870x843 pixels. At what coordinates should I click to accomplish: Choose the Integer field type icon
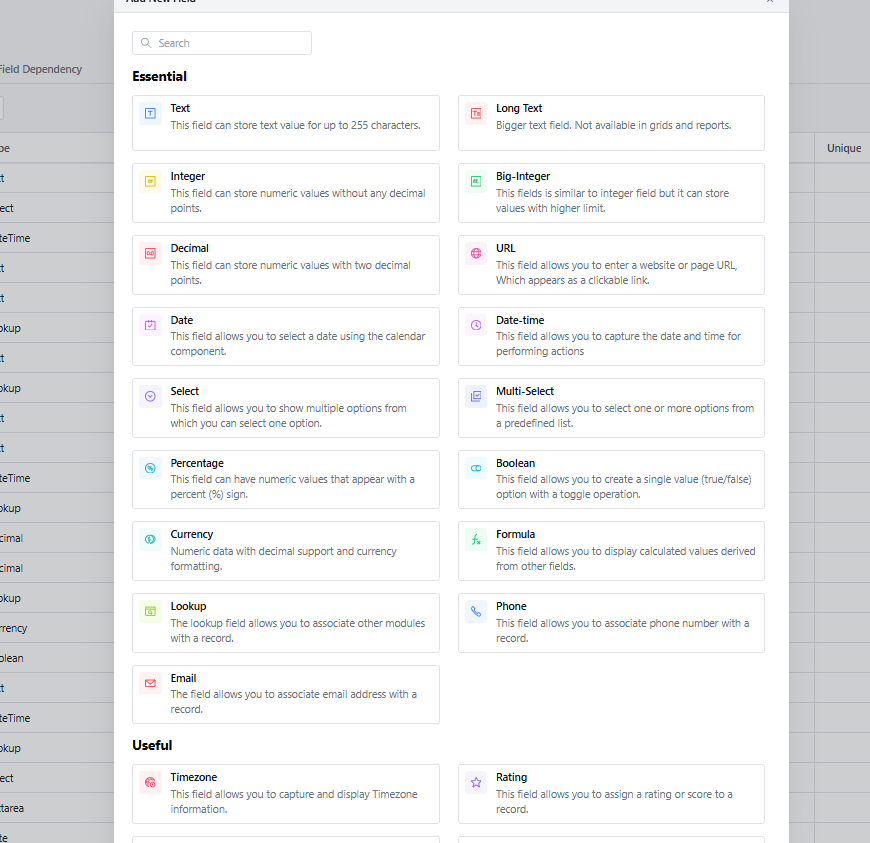[150, 182]
